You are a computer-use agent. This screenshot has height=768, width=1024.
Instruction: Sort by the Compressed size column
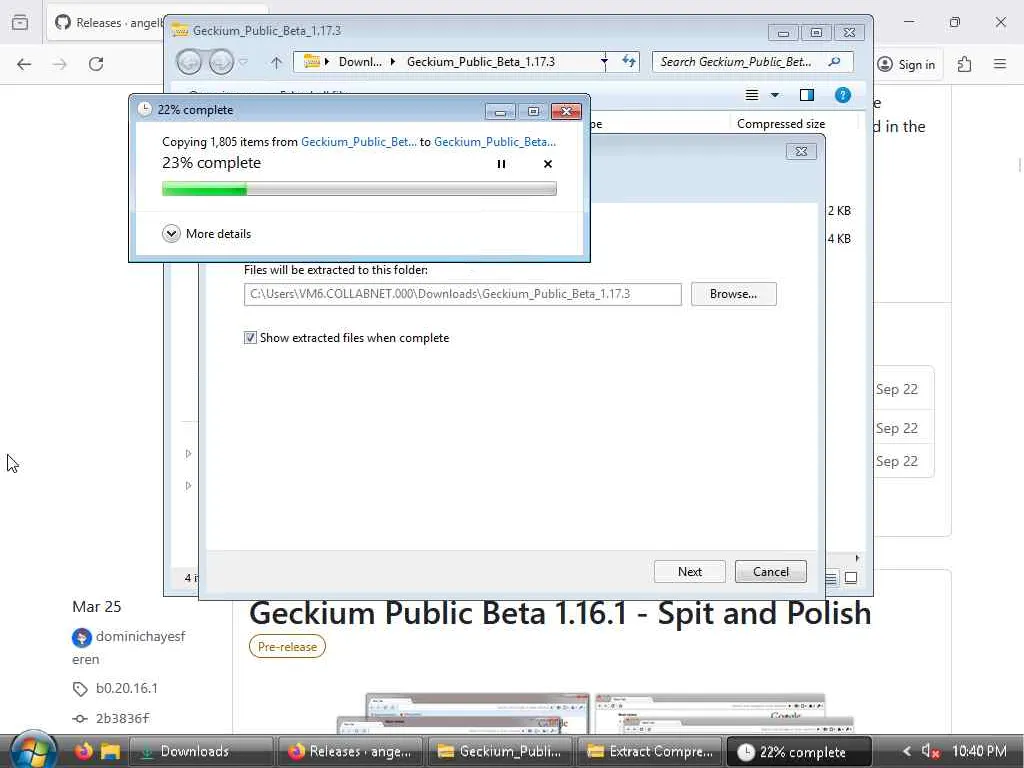coord(780,123)
